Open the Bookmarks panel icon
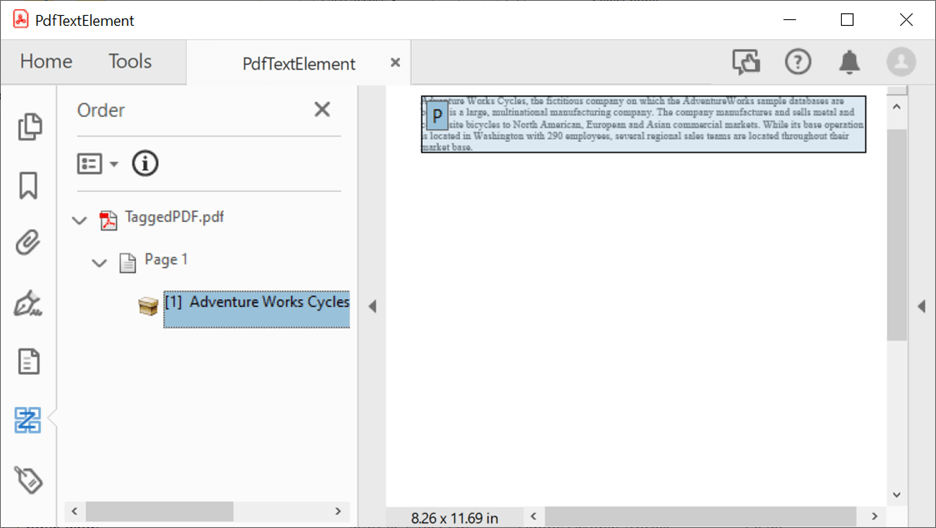The height and width of the screenshot is (528, 936). pos(29,185)
